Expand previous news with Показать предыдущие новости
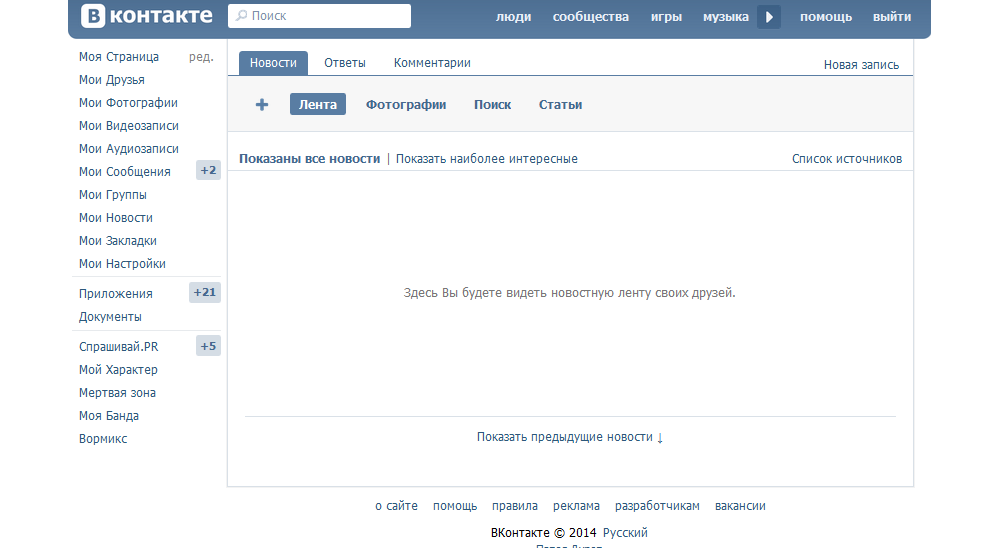Image resolution: width=991 pixels, height=548 pixels. coord(569,437)
